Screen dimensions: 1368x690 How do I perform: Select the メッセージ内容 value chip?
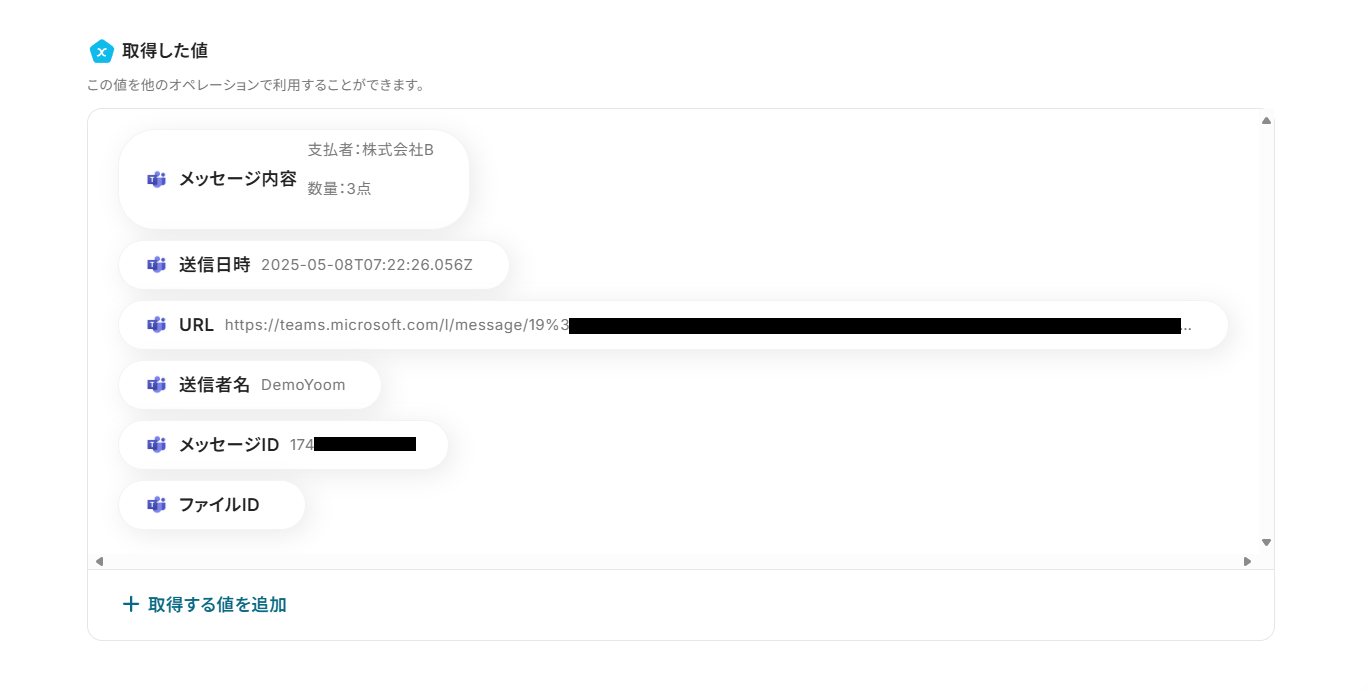pos(294,179)
